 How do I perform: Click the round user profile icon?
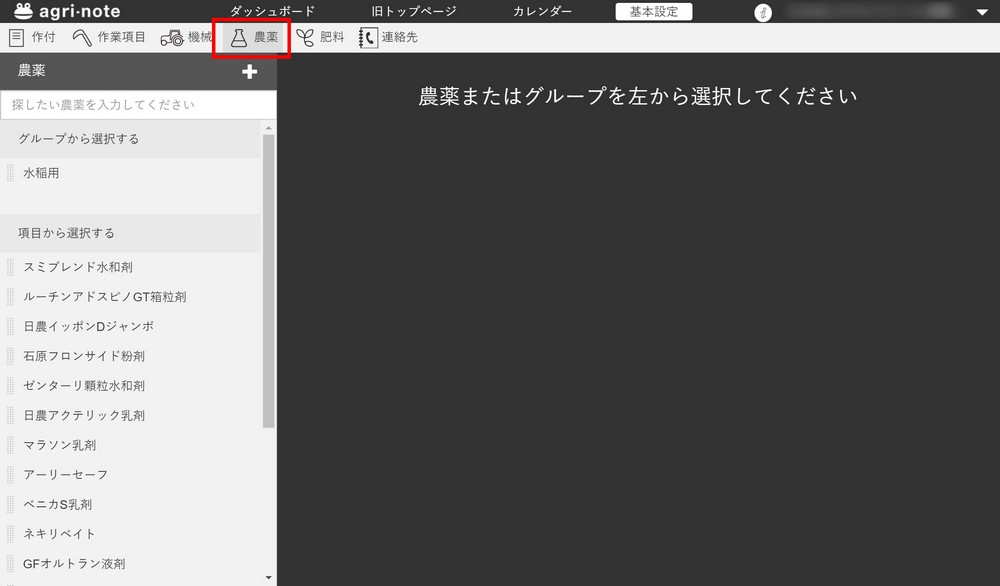[763, 12]
